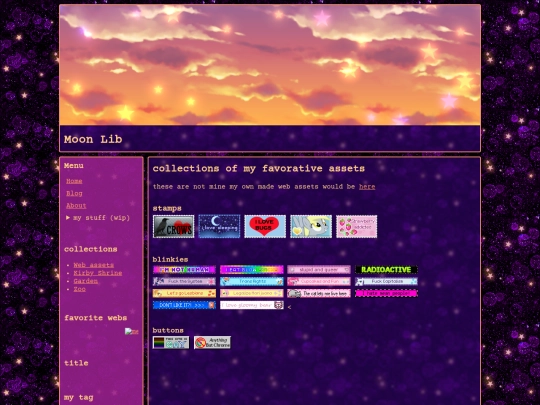Click the rainbow blinkie beside 'I'm Not Human'
This screenshot has width=540, height=405.
(252, 270)
